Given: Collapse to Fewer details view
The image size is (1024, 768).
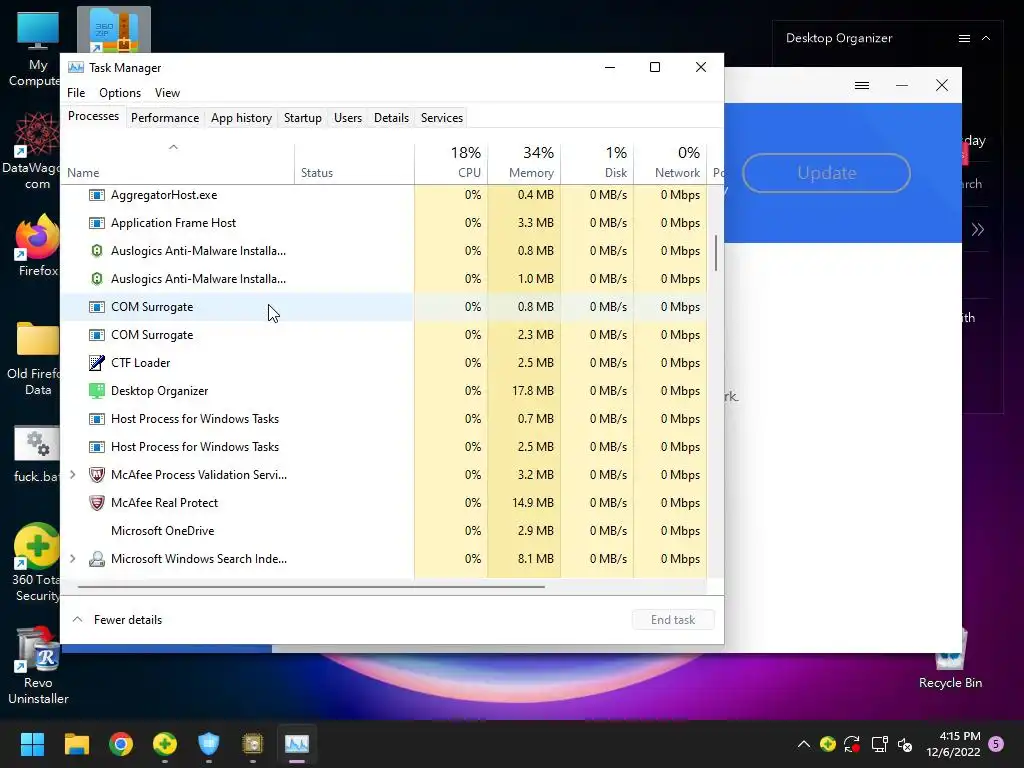Looking at the screenshot, I should tap(117, 620).
